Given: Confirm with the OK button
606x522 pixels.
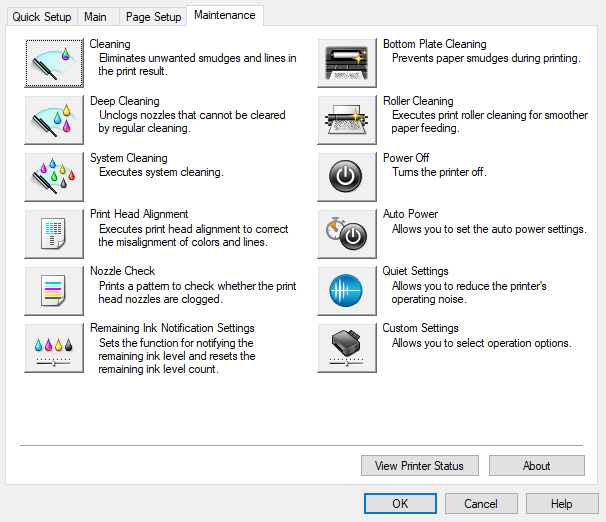Looking at the screenshot, I should click(x=400, y=504).
